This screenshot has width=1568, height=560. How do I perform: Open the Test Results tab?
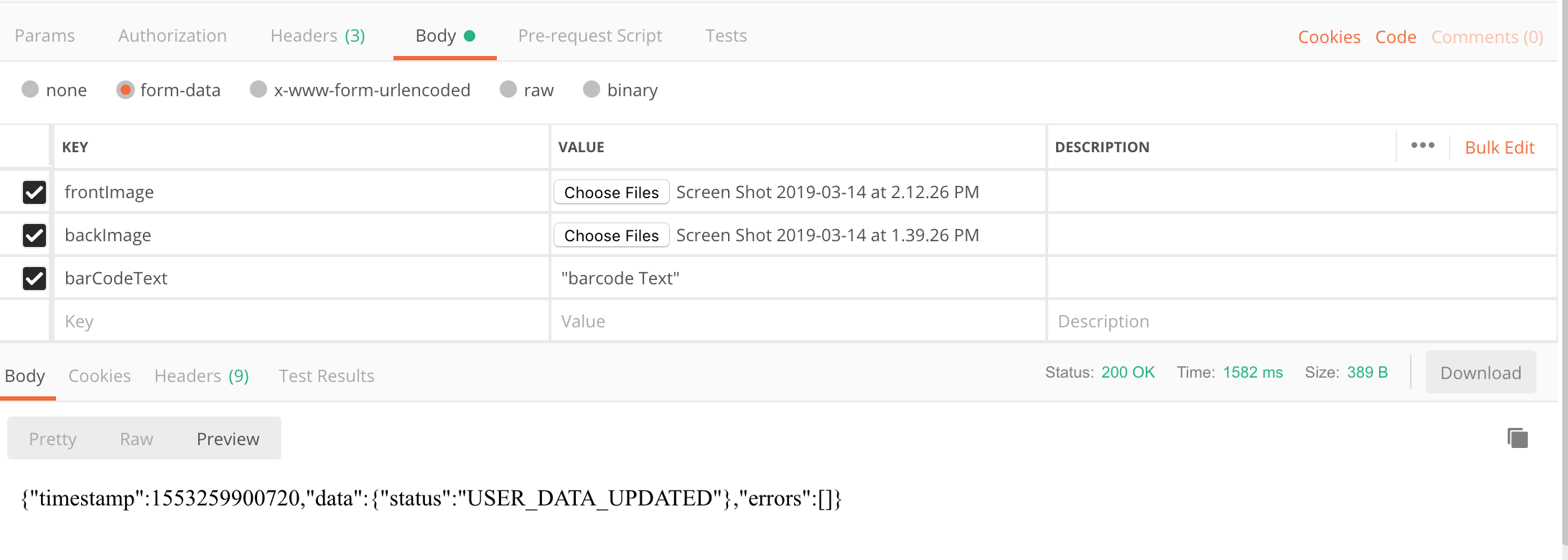(326, 375)
